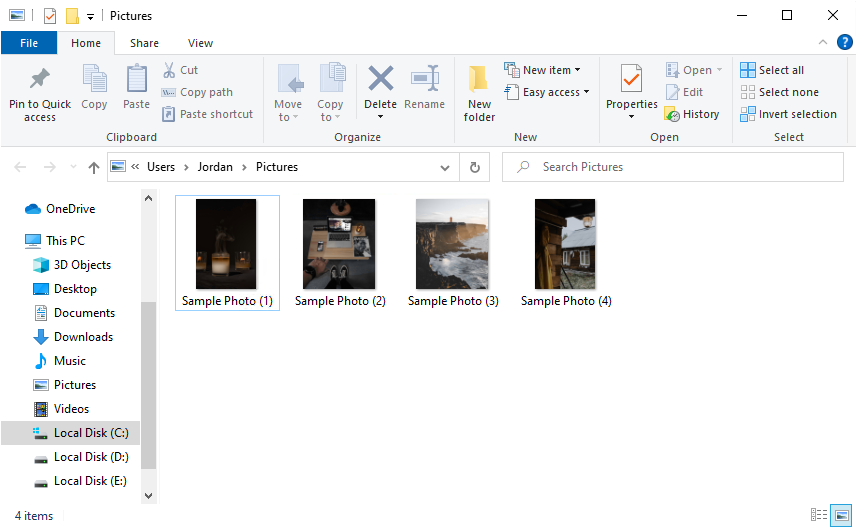Click Users in the address breadcrumb
Screen dimensions: 856x527
[161, 167]
